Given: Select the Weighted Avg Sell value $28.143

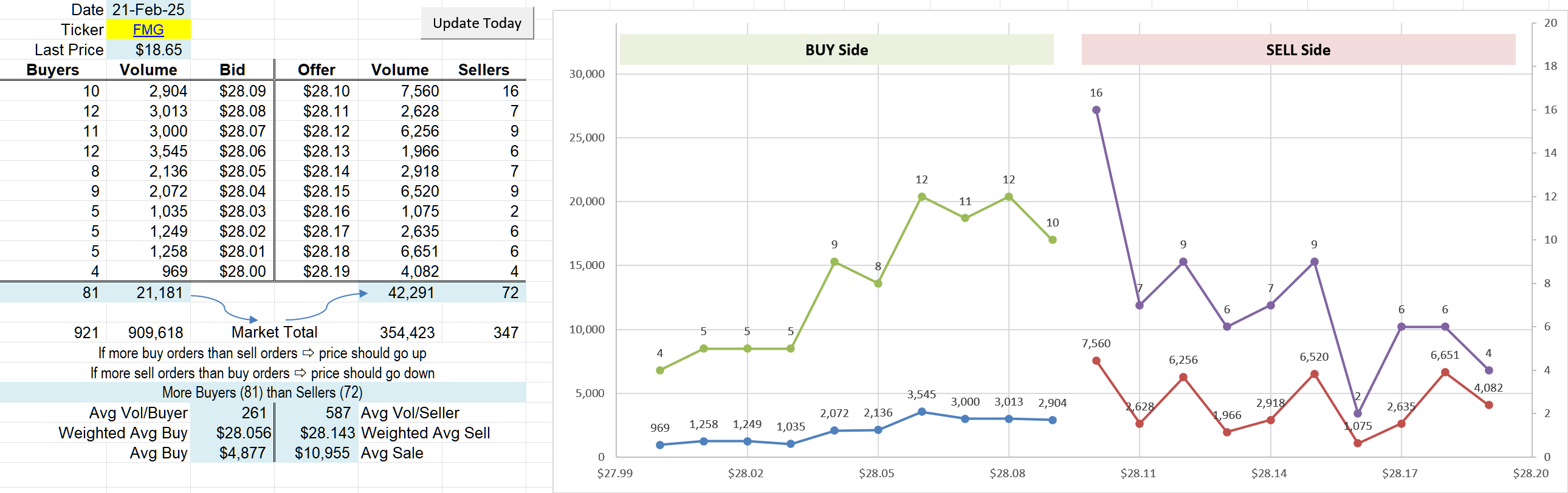Looking at the screenshot, I should coord(327,433).
